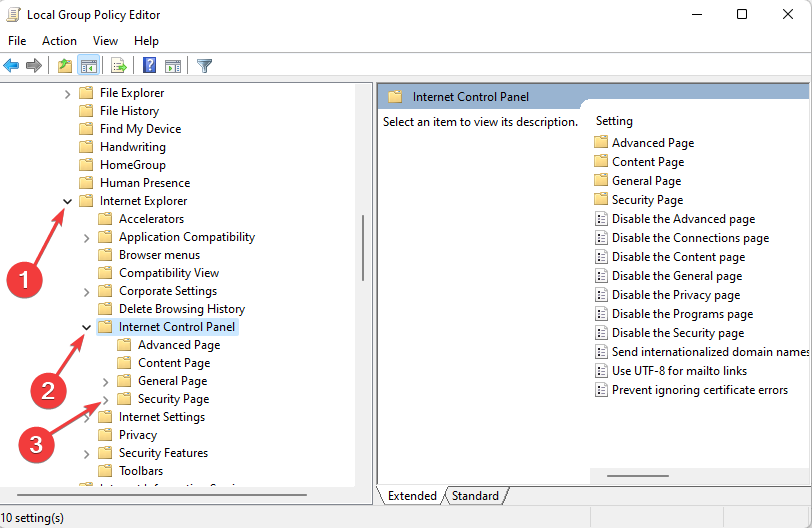Image resolution: width=812 pixels, height=528 pixels.
Task: Click policy icon of Disable the Content page
Action: pos(601,257)
